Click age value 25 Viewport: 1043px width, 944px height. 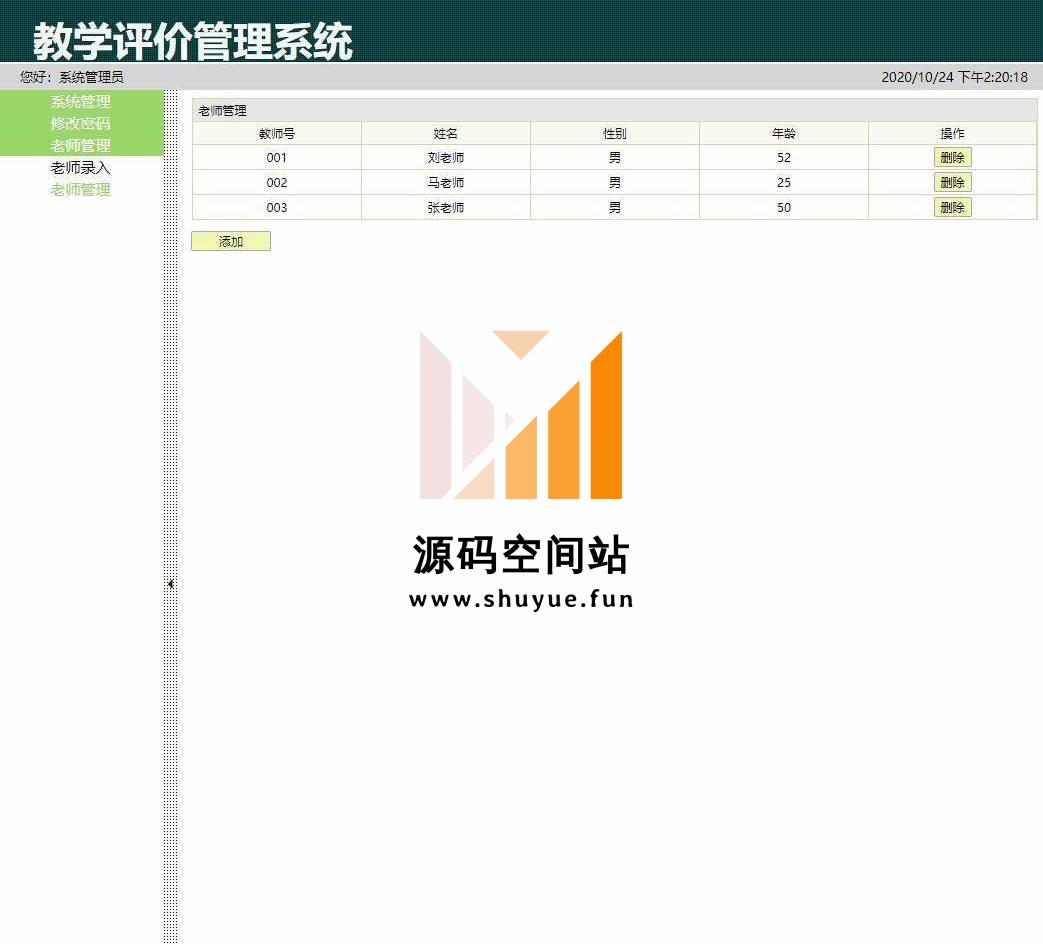point(784,182)
